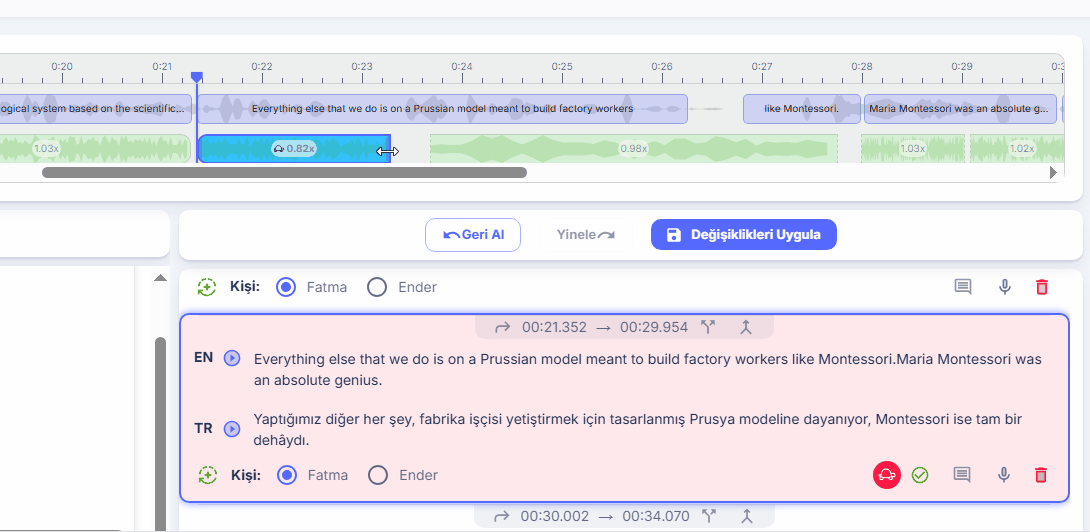Click the 00:30.002 start time
Image resolution: width=1090 pixels, height=532 pixels.
point(555,516)
